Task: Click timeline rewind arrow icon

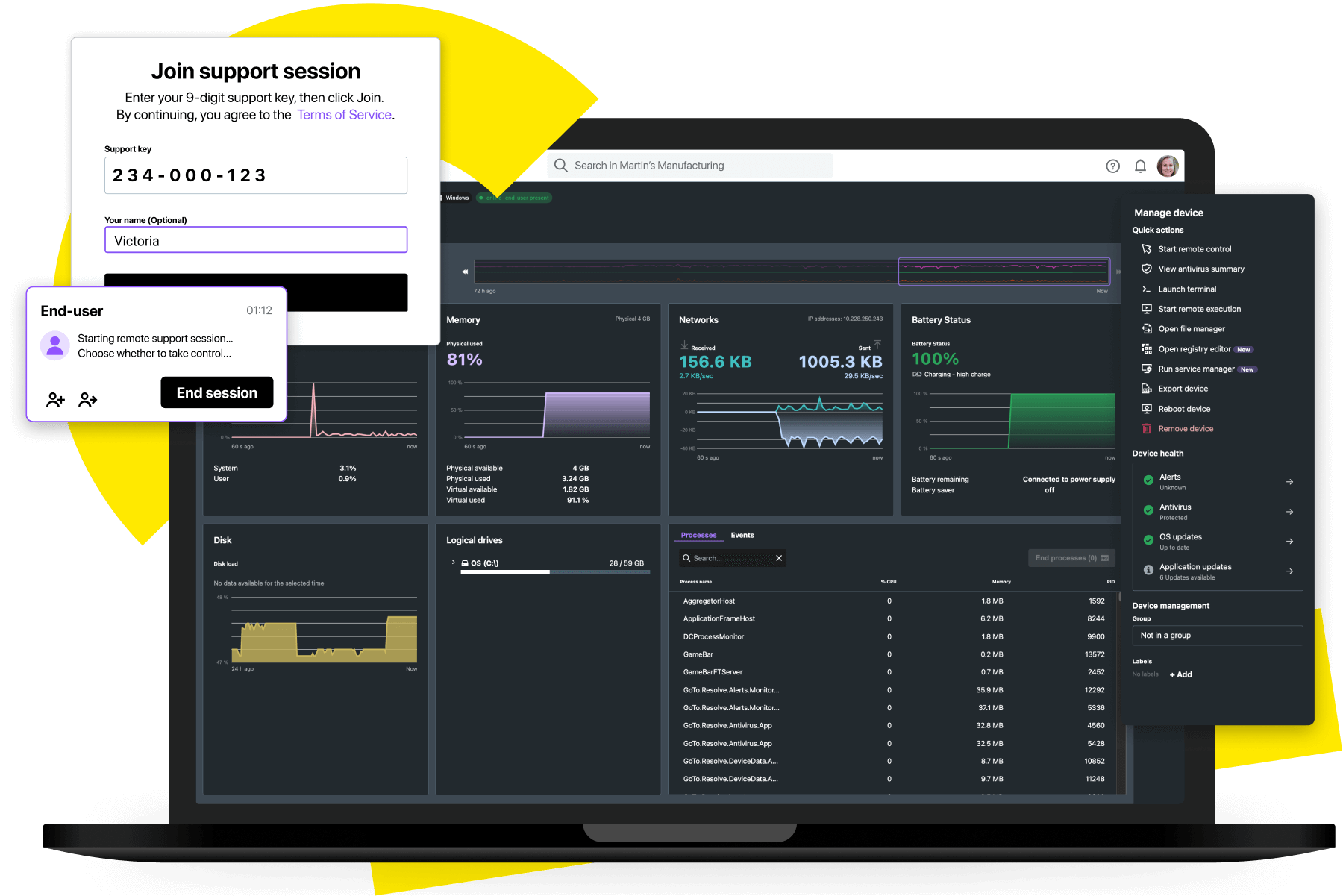Action: tap(465, 272)
